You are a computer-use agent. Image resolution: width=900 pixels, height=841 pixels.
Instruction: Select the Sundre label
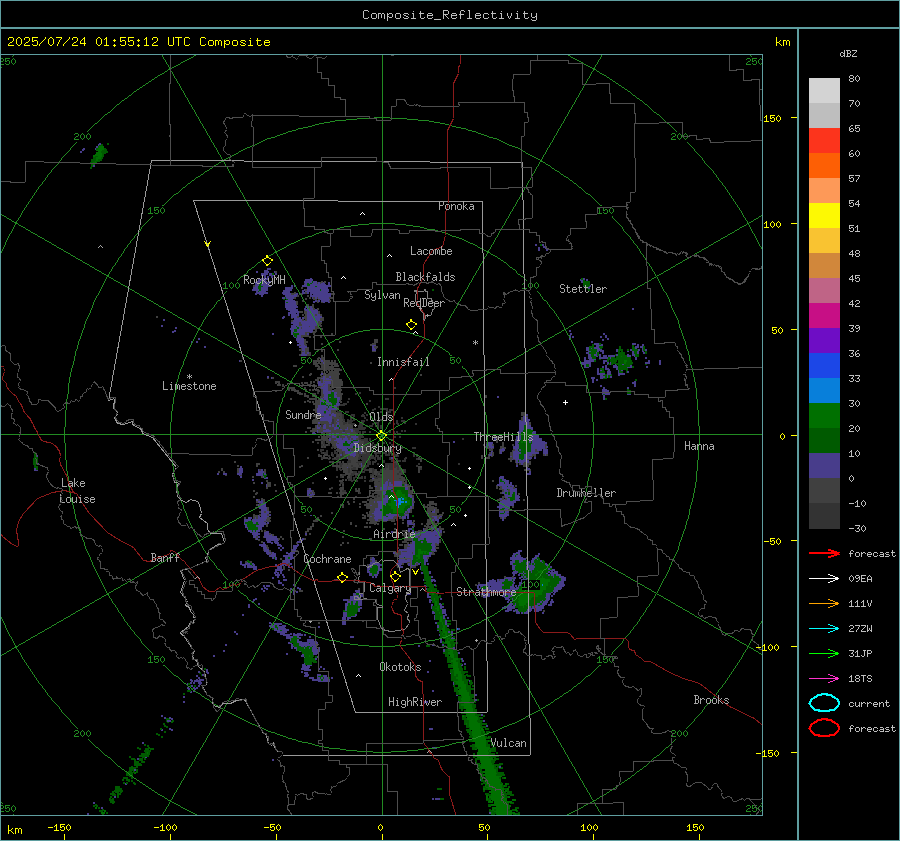click(x=303, y=415)
